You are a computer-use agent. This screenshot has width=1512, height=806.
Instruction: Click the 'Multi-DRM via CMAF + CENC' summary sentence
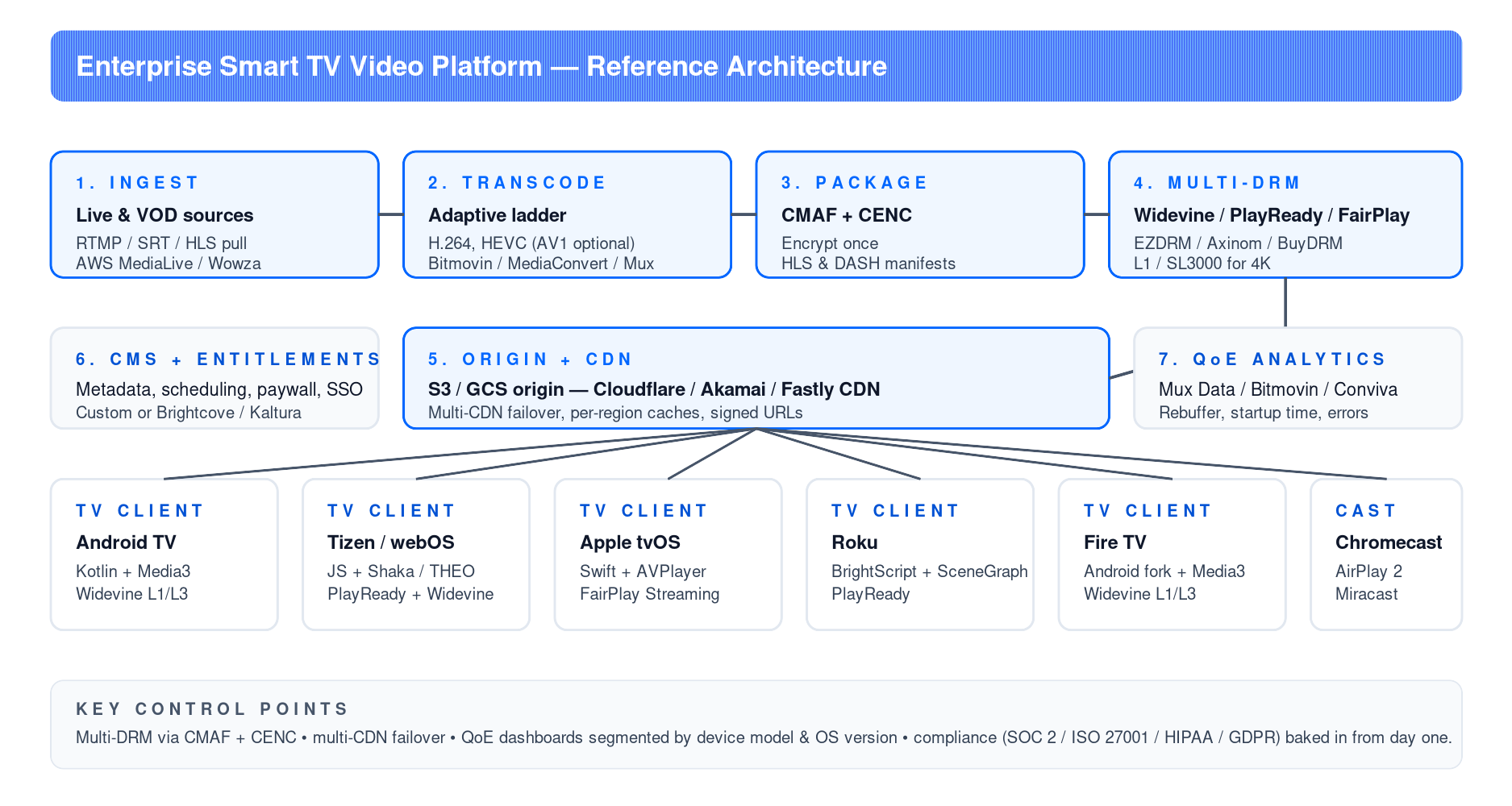point(764,737)
